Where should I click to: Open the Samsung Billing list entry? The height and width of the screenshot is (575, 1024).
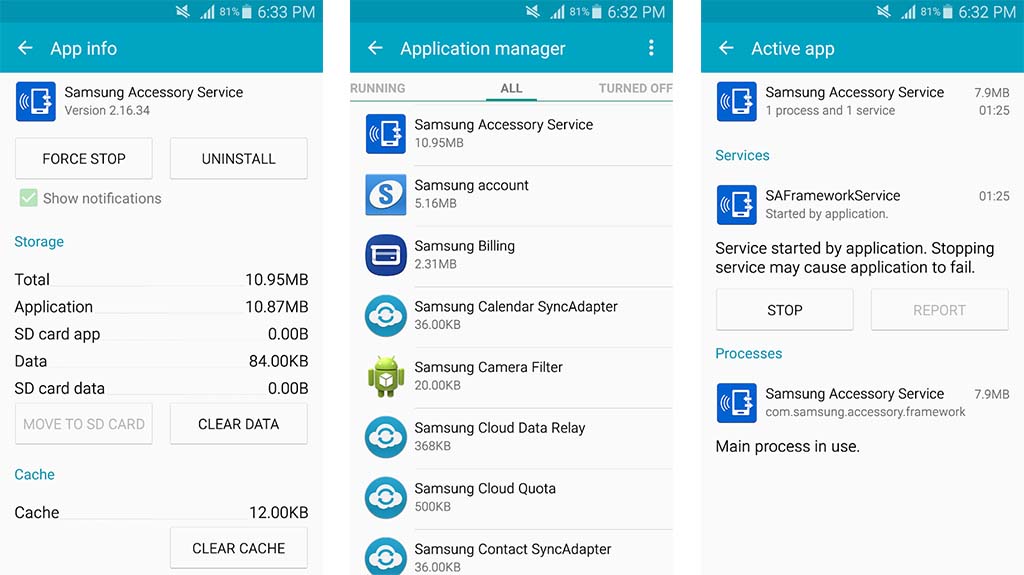pos(511,255)
